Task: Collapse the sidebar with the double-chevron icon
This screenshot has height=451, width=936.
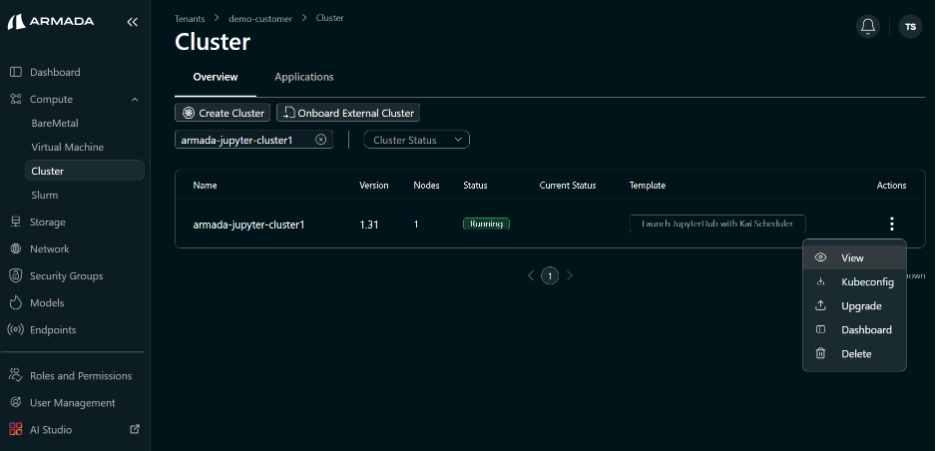Action: click(x=133, y=22)
